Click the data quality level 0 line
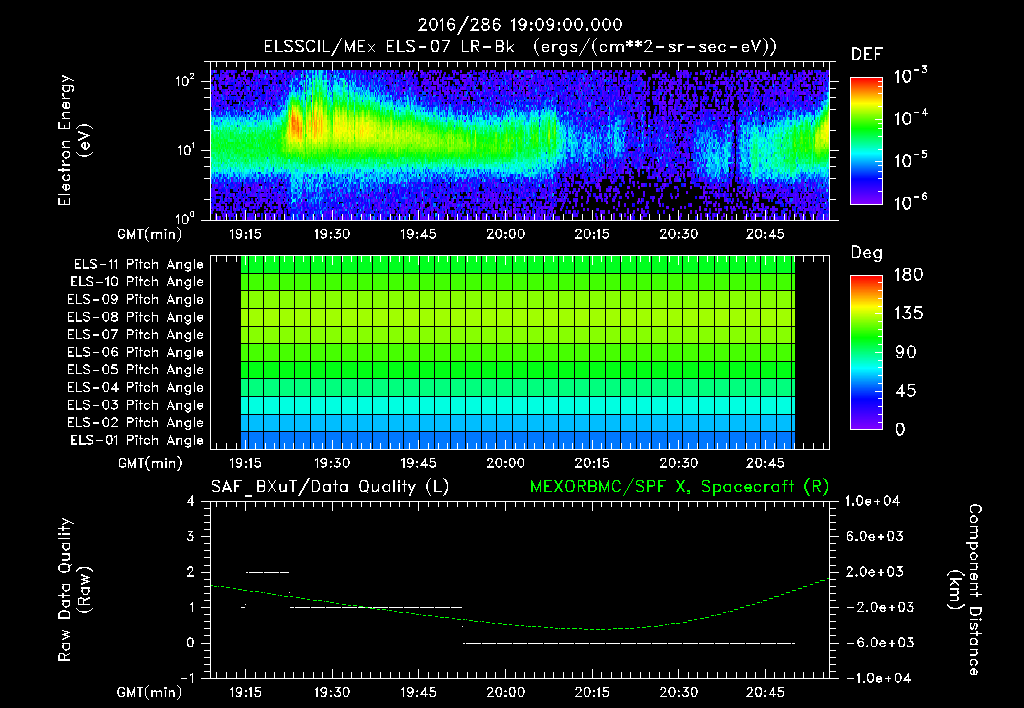The width and height of the screenshot is (1024, 708). (x=629, y=643)
